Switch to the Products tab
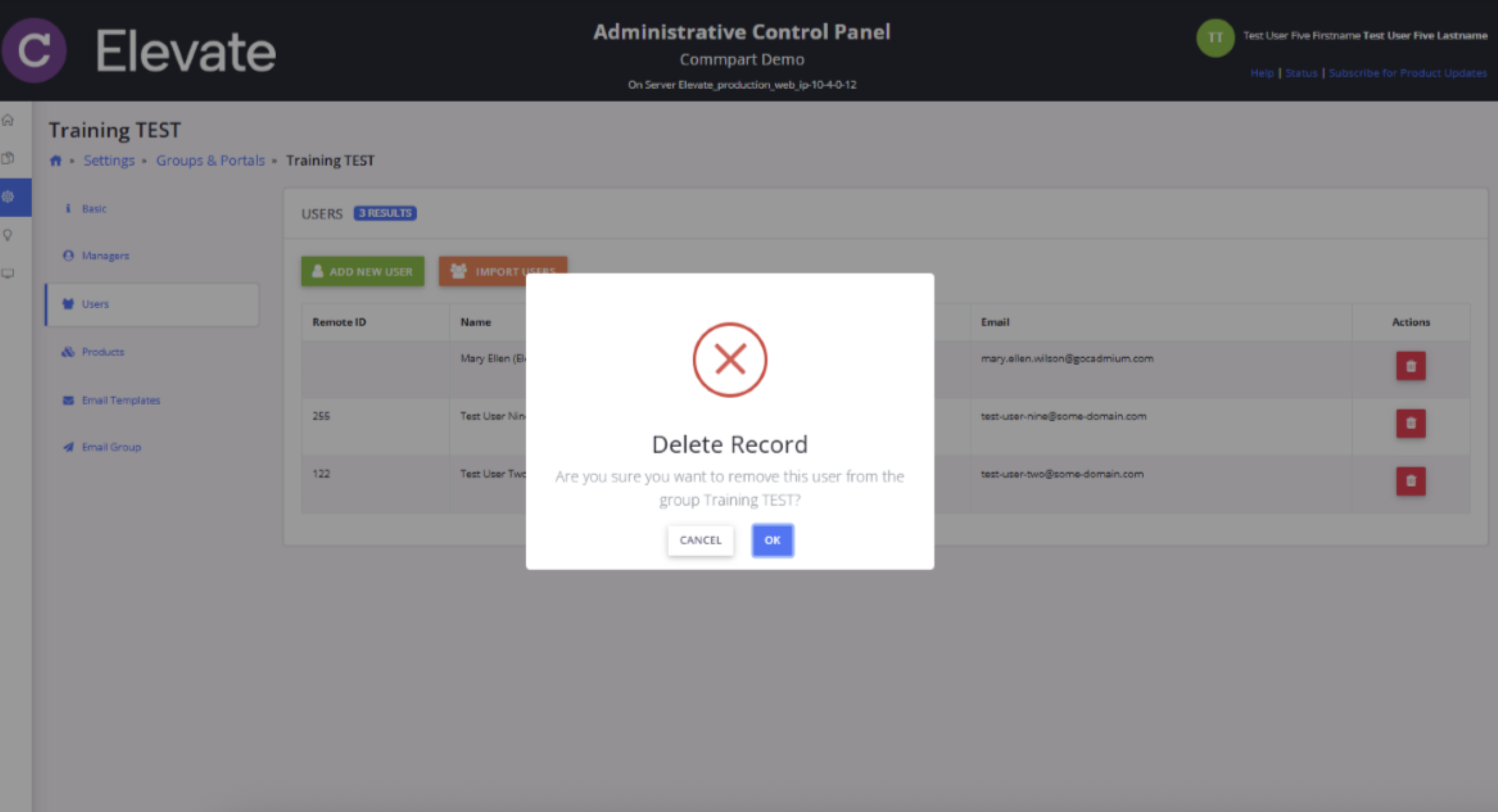 click(103, 352)
